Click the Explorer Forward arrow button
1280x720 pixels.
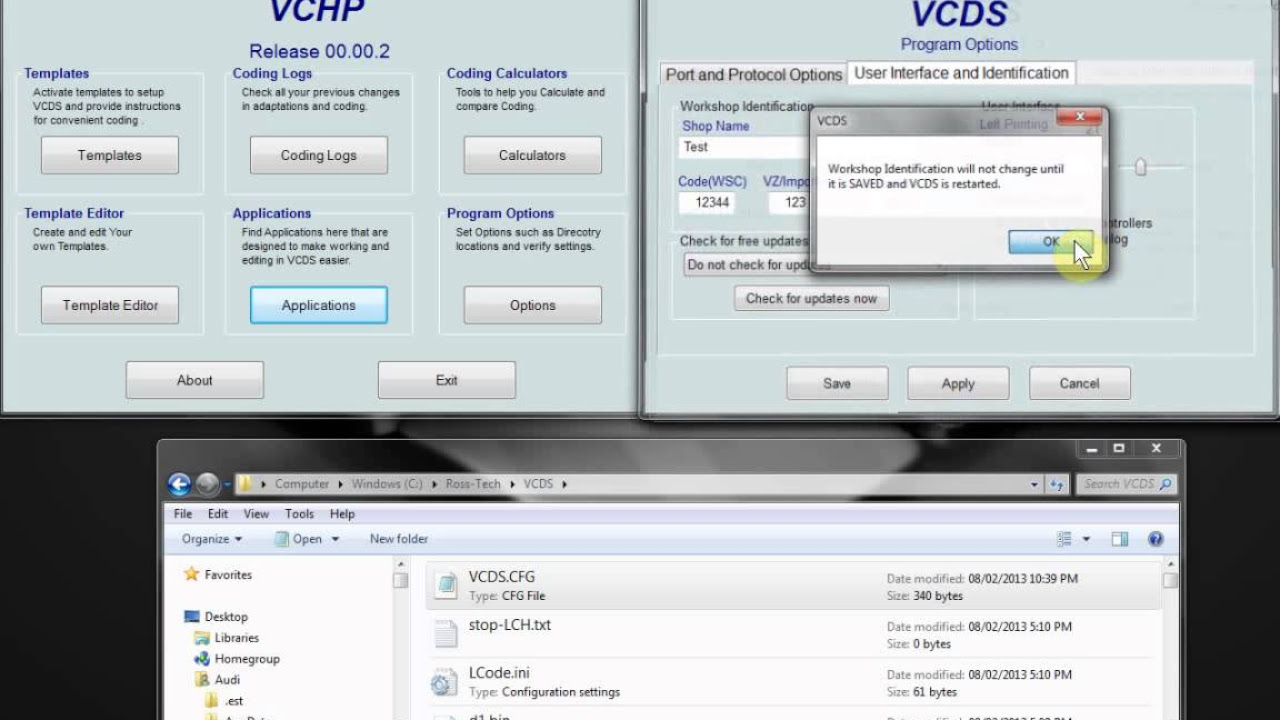207,485
